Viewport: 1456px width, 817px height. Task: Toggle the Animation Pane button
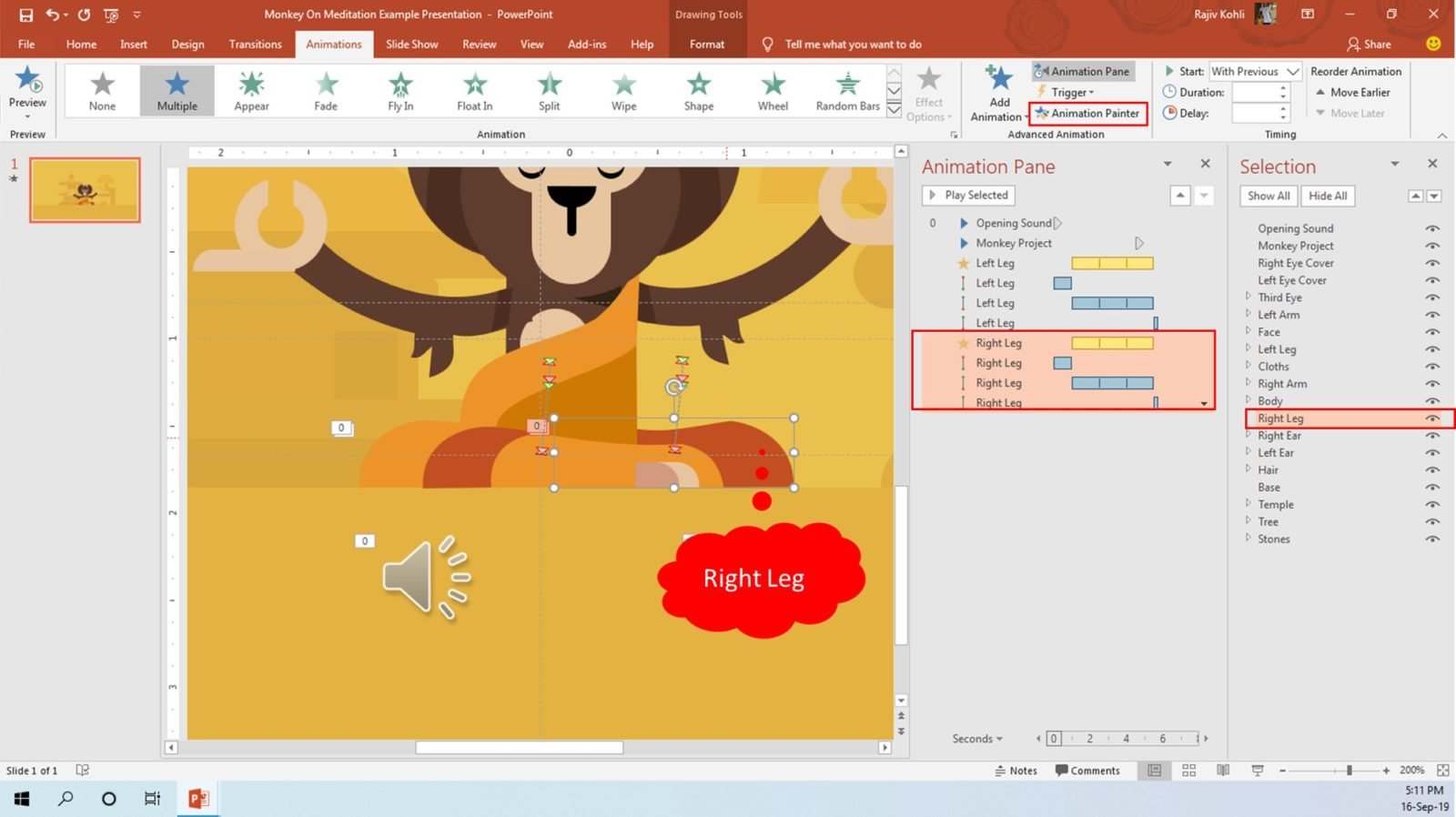(1083, 71)
